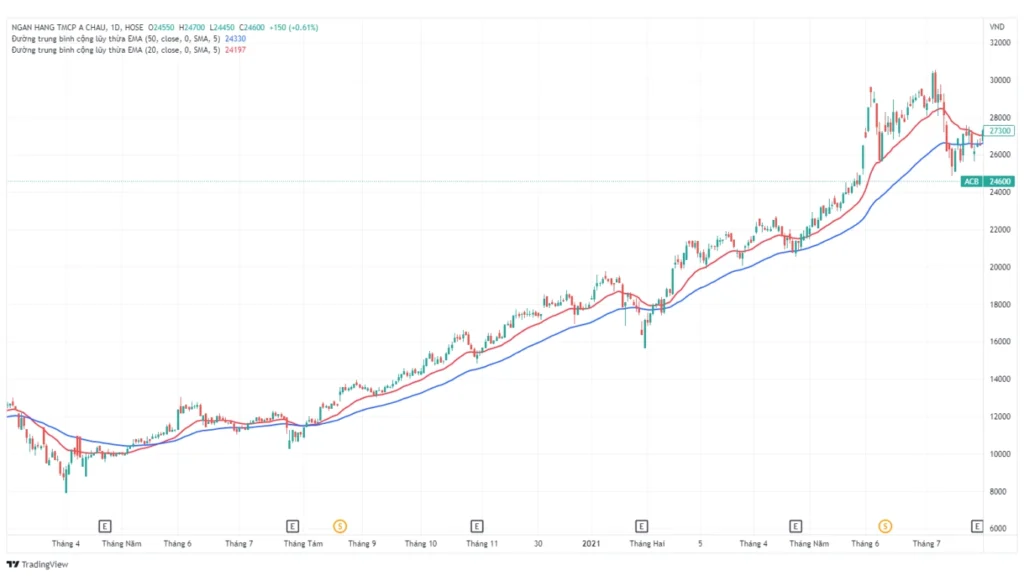Click the rightmost earnings E marker

[x=978, y=525]
